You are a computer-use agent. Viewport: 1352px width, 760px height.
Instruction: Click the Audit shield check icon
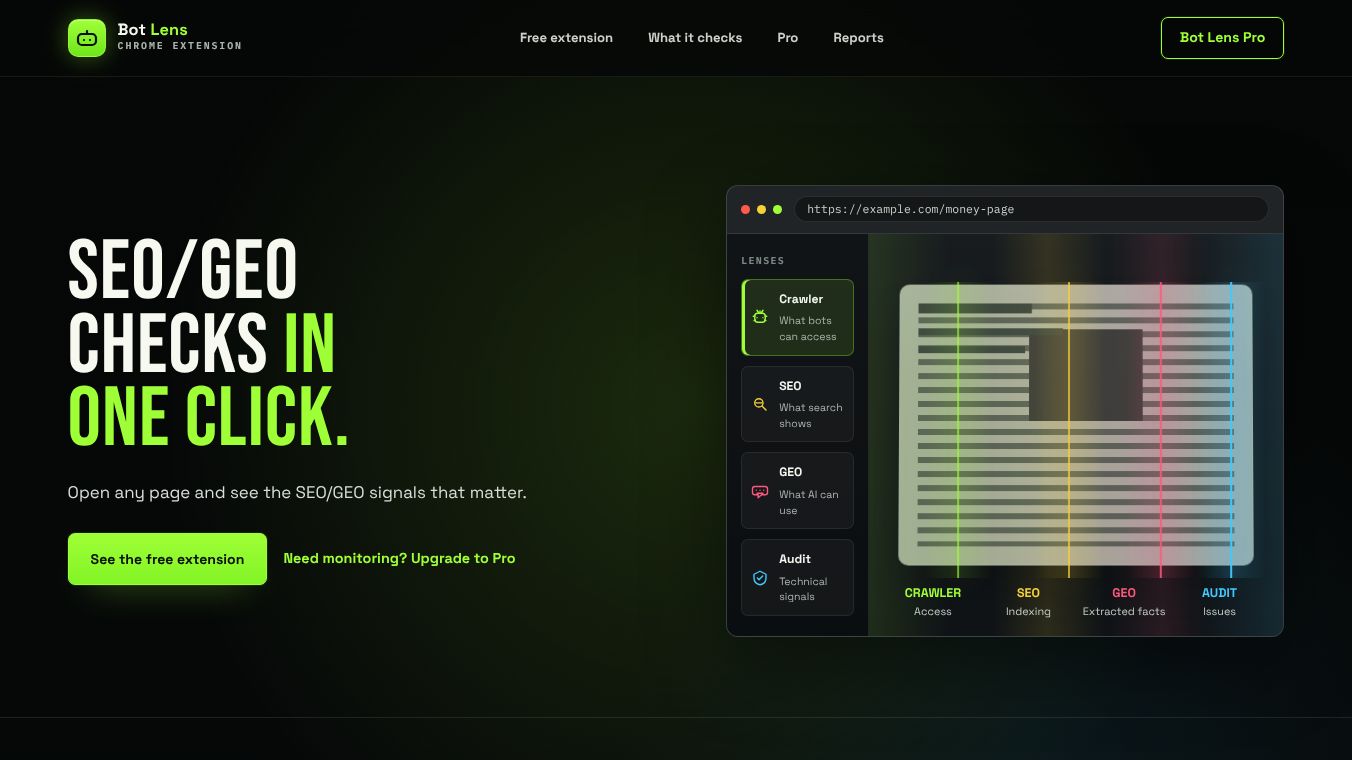click(760, 578)
